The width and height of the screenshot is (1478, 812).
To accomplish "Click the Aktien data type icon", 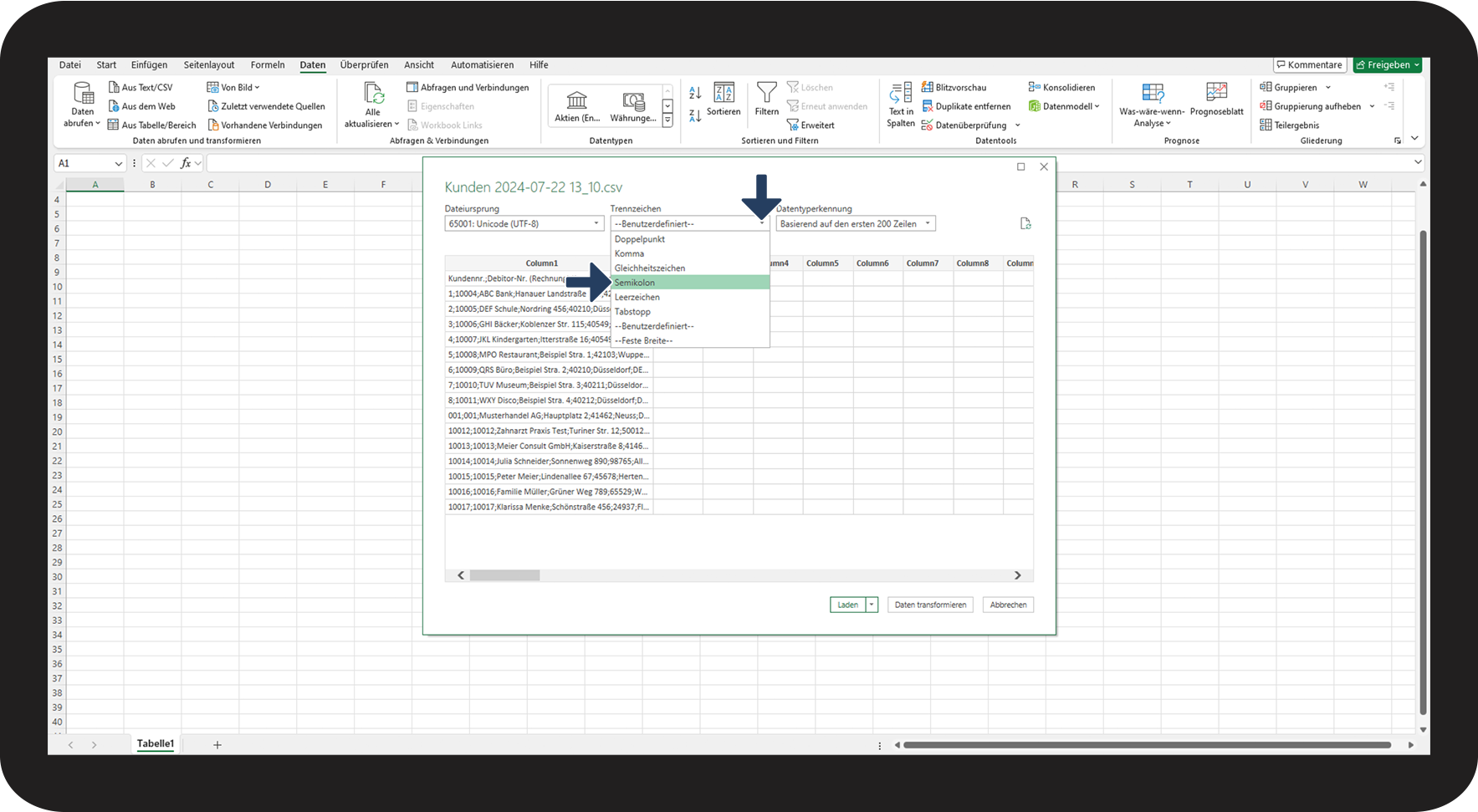I will coord(577,101).
